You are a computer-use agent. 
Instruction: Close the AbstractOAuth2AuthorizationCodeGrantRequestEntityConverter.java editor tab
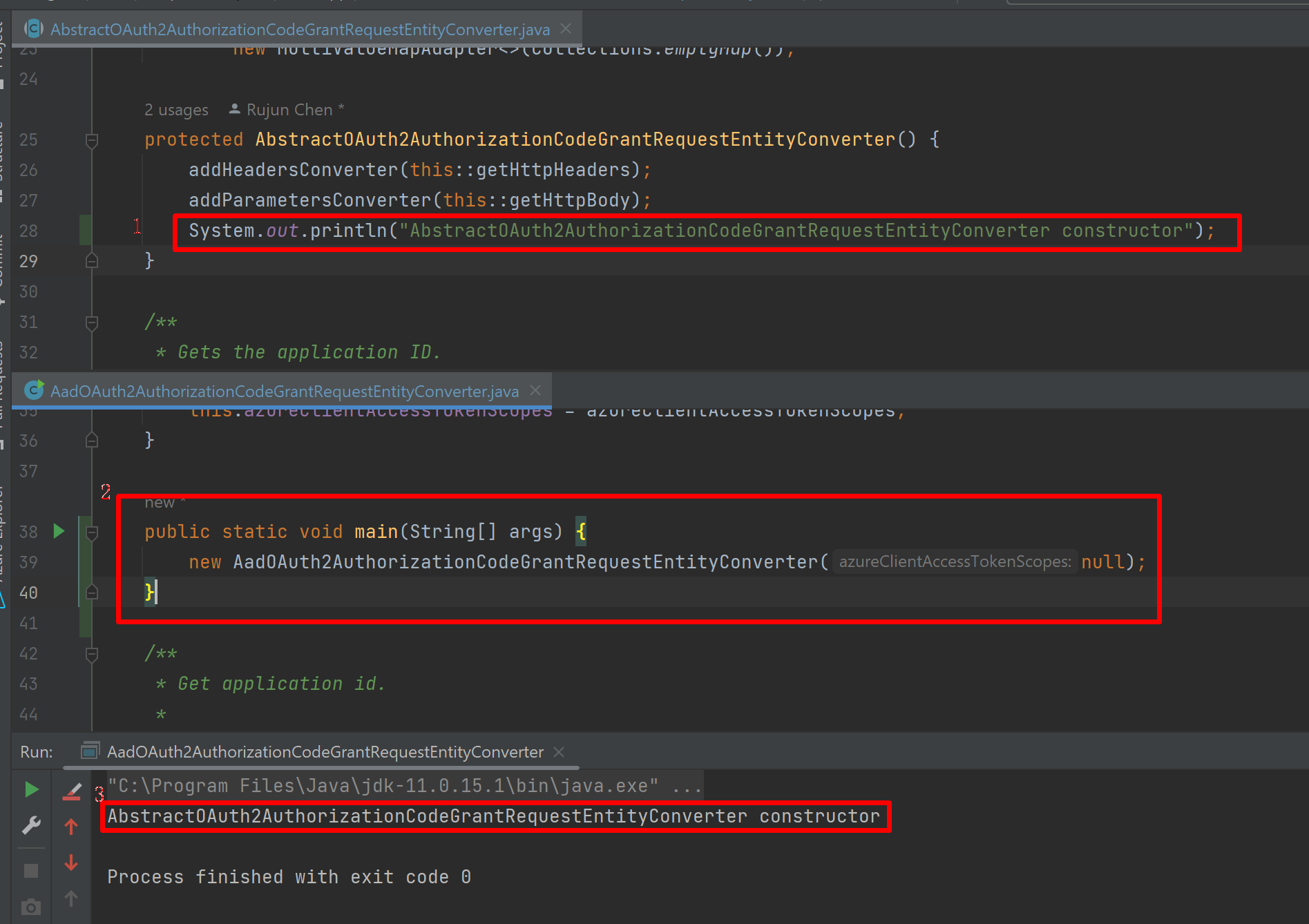coord(566,29)
